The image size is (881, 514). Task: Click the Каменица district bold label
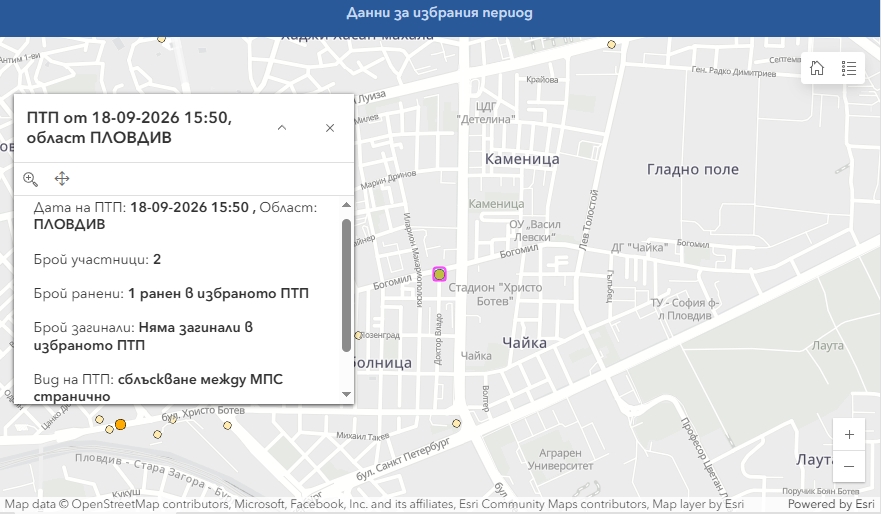(x=522, y=159)
